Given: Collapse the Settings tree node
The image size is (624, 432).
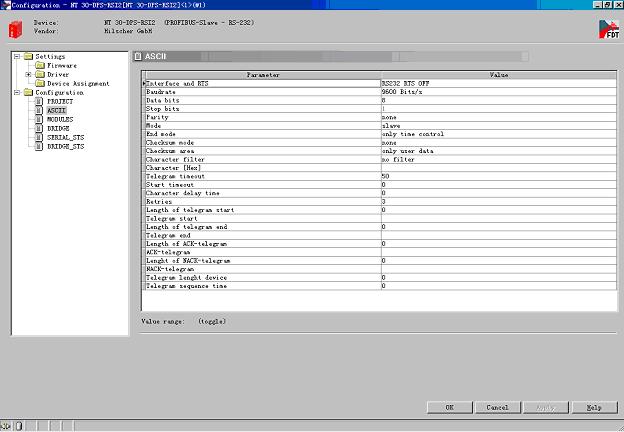Looking at the screenshot, I should (x=17, y=57).
